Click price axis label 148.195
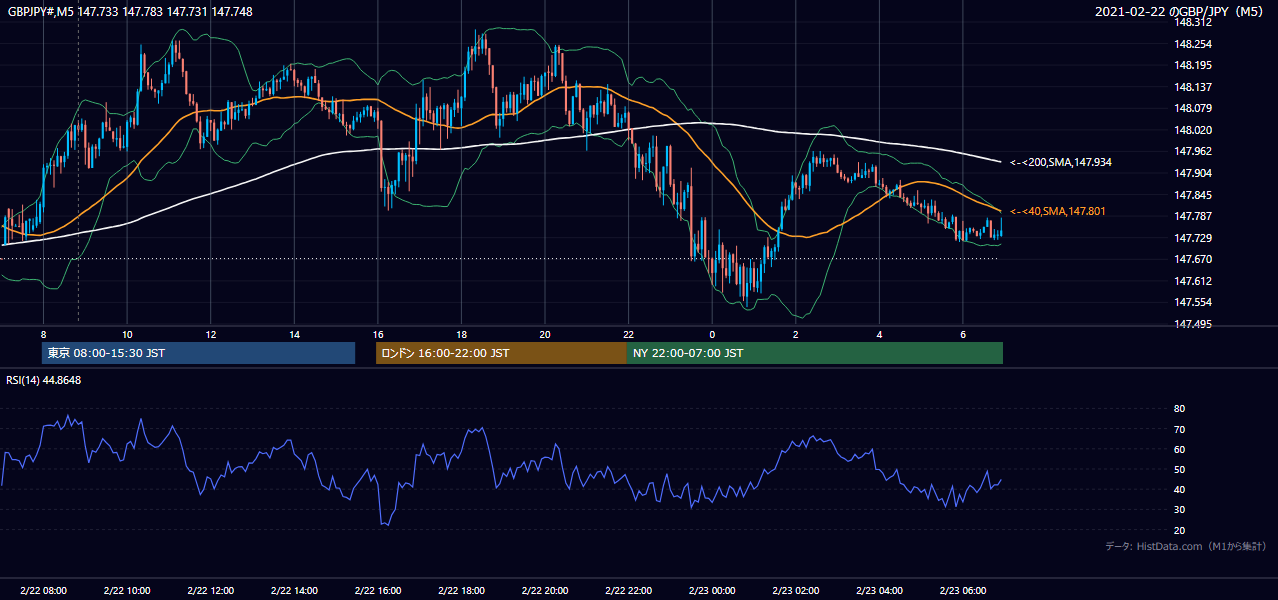 [1193, 65]
